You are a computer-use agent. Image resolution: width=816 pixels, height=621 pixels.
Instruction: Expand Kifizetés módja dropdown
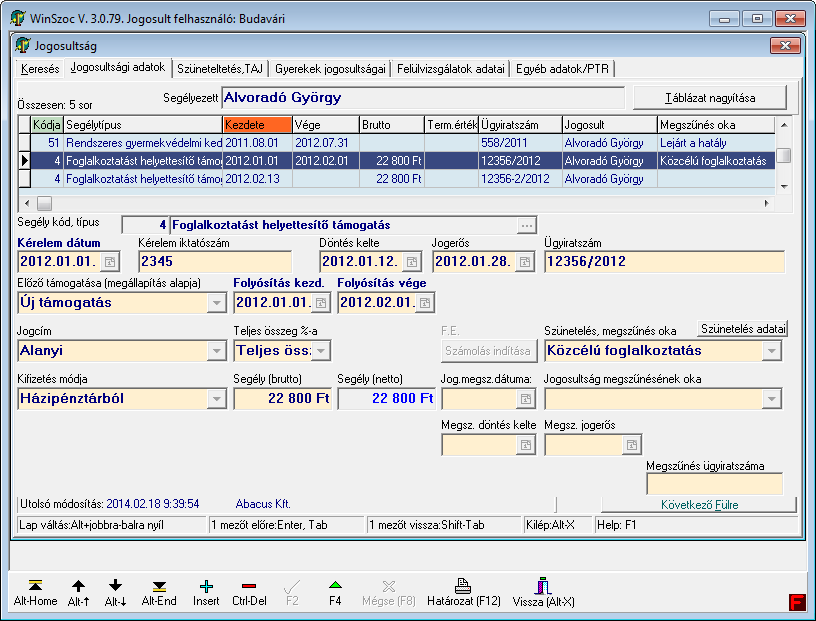coord(216,399)
